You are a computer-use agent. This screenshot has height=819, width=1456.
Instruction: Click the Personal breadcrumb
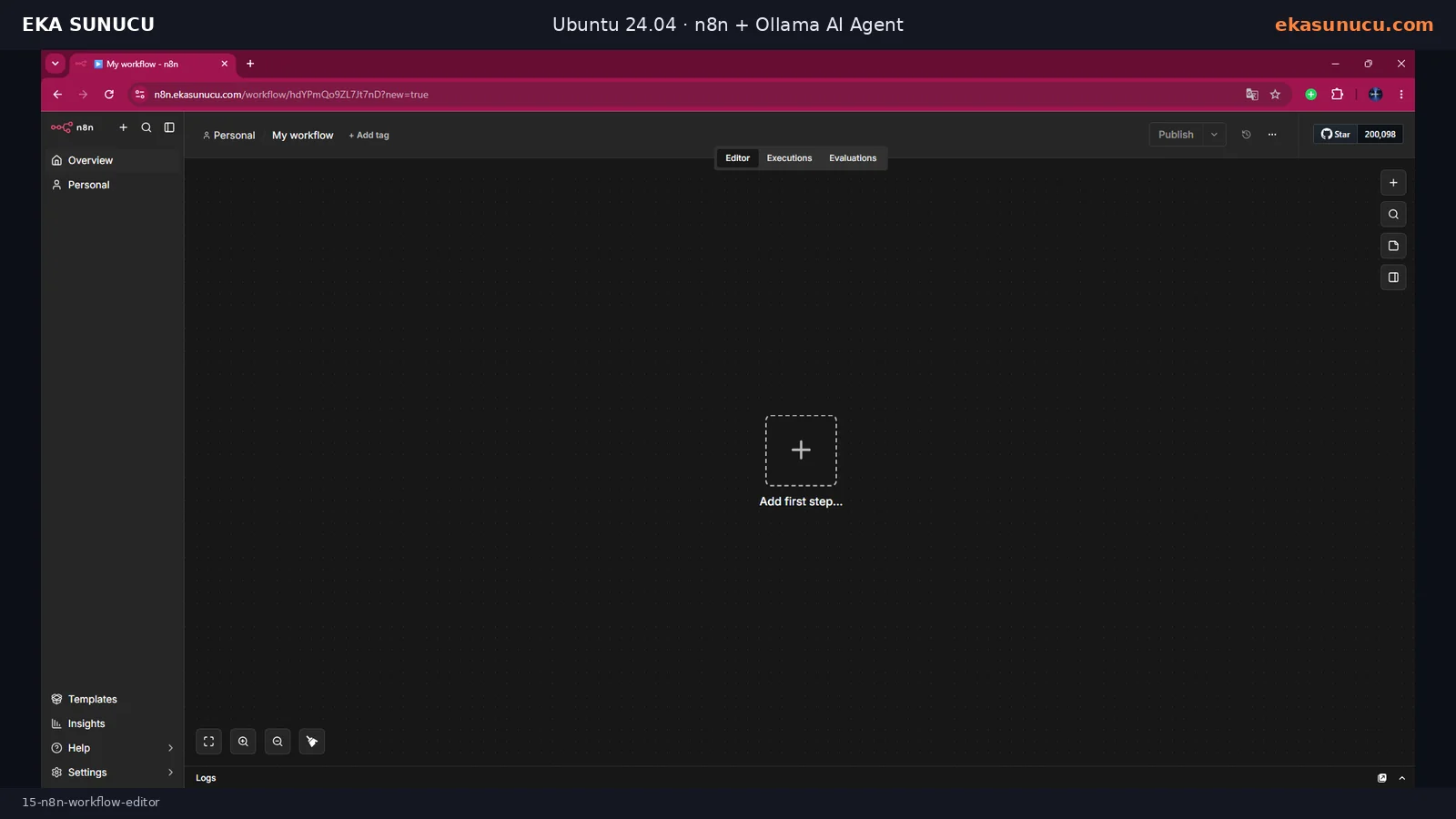pyautogui.click(x=228, y=136)
